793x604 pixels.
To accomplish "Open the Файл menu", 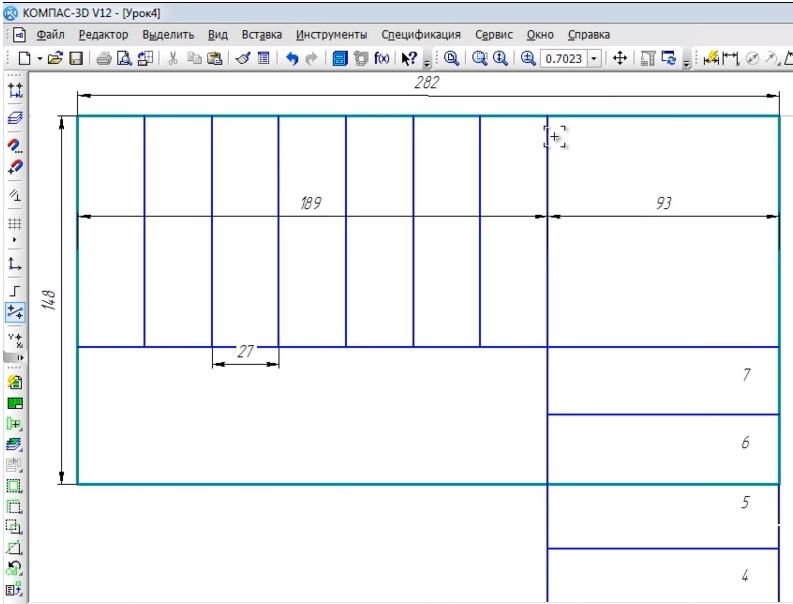I will pyautogui.click(x=50, y=34).
